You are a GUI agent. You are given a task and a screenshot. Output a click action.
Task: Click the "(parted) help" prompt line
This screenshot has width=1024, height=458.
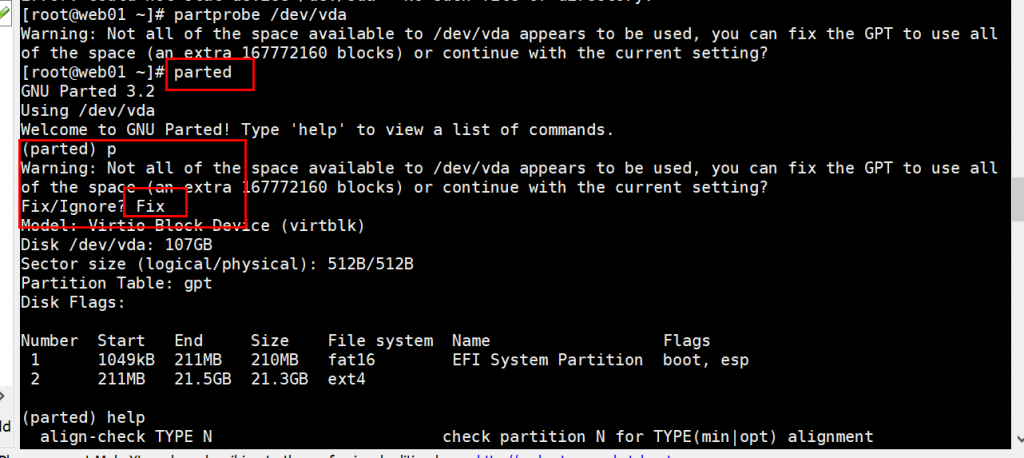click(82, 417)
